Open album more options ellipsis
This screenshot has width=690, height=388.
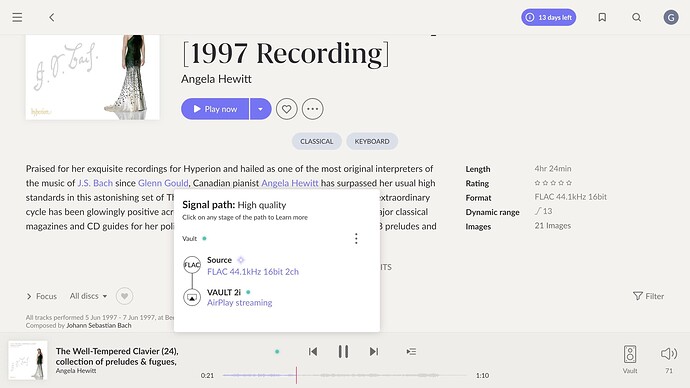click(x=312, y=109)
